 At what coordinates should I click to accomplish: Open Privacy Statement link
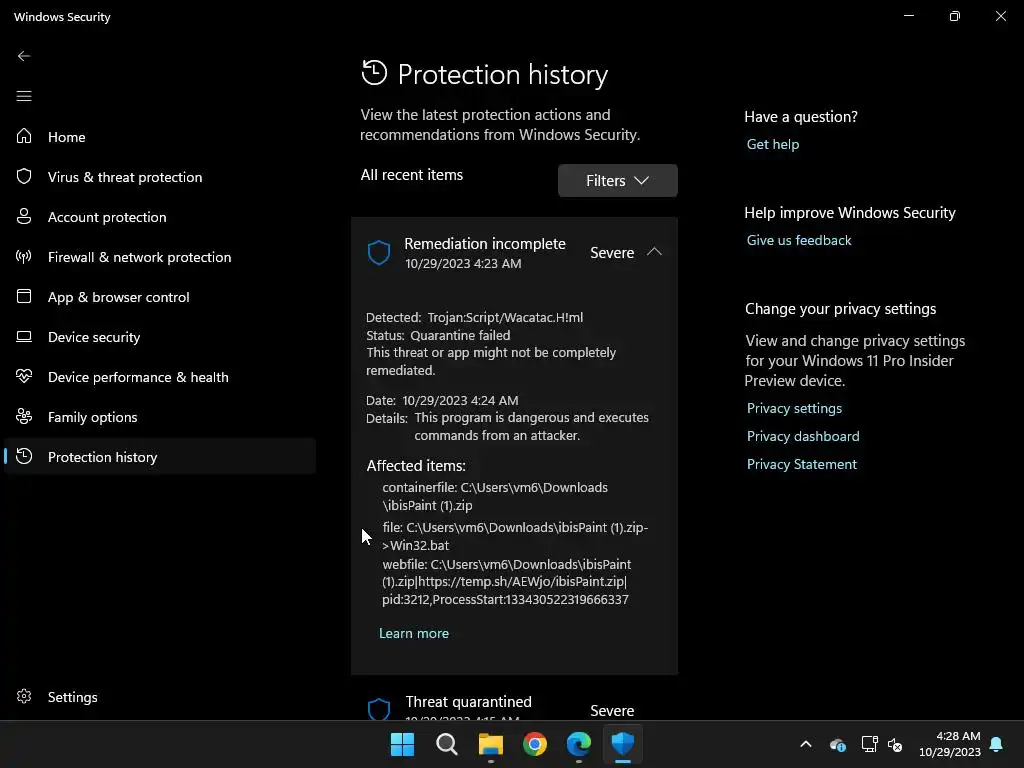[801, 464]
